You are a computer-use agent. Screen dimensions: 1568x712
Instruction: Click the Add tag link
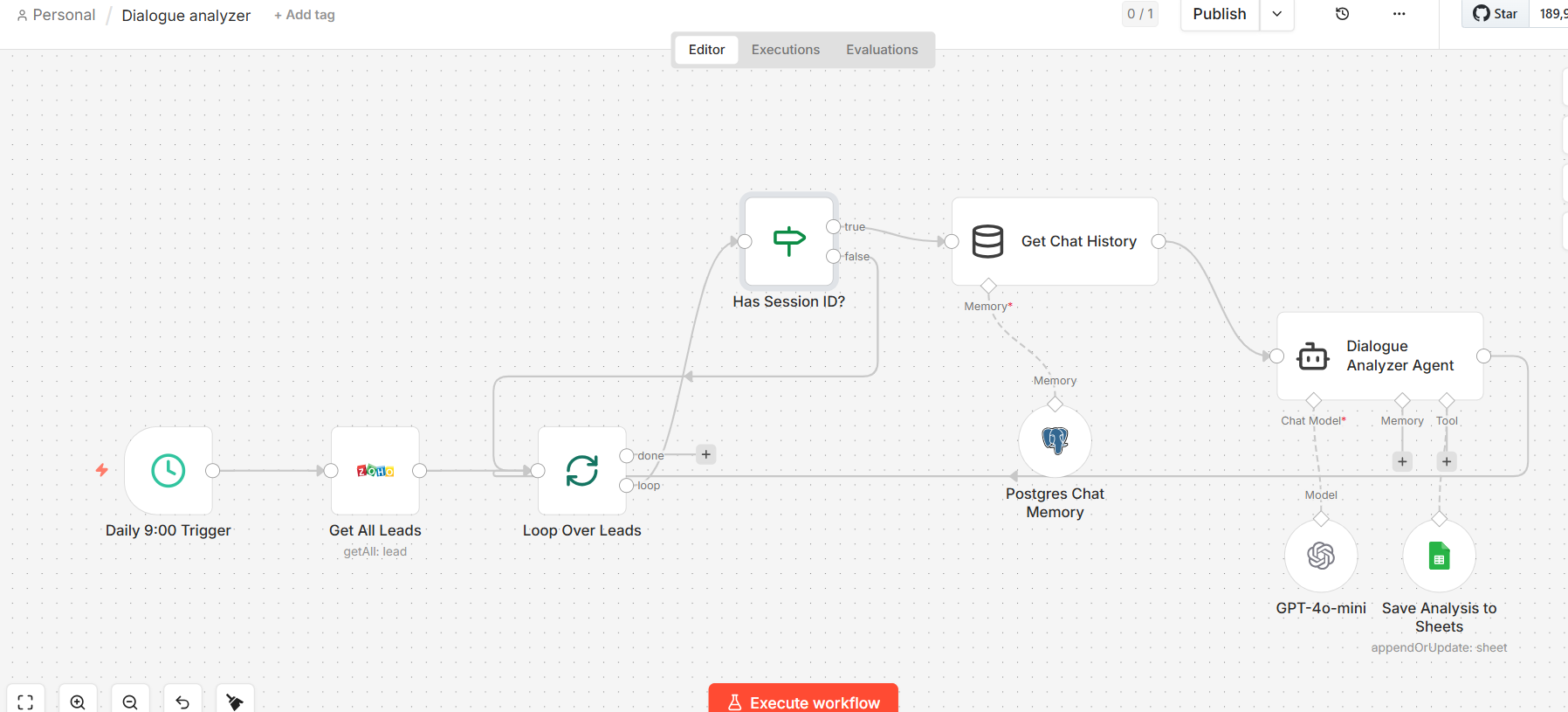[x=305, y=15]
